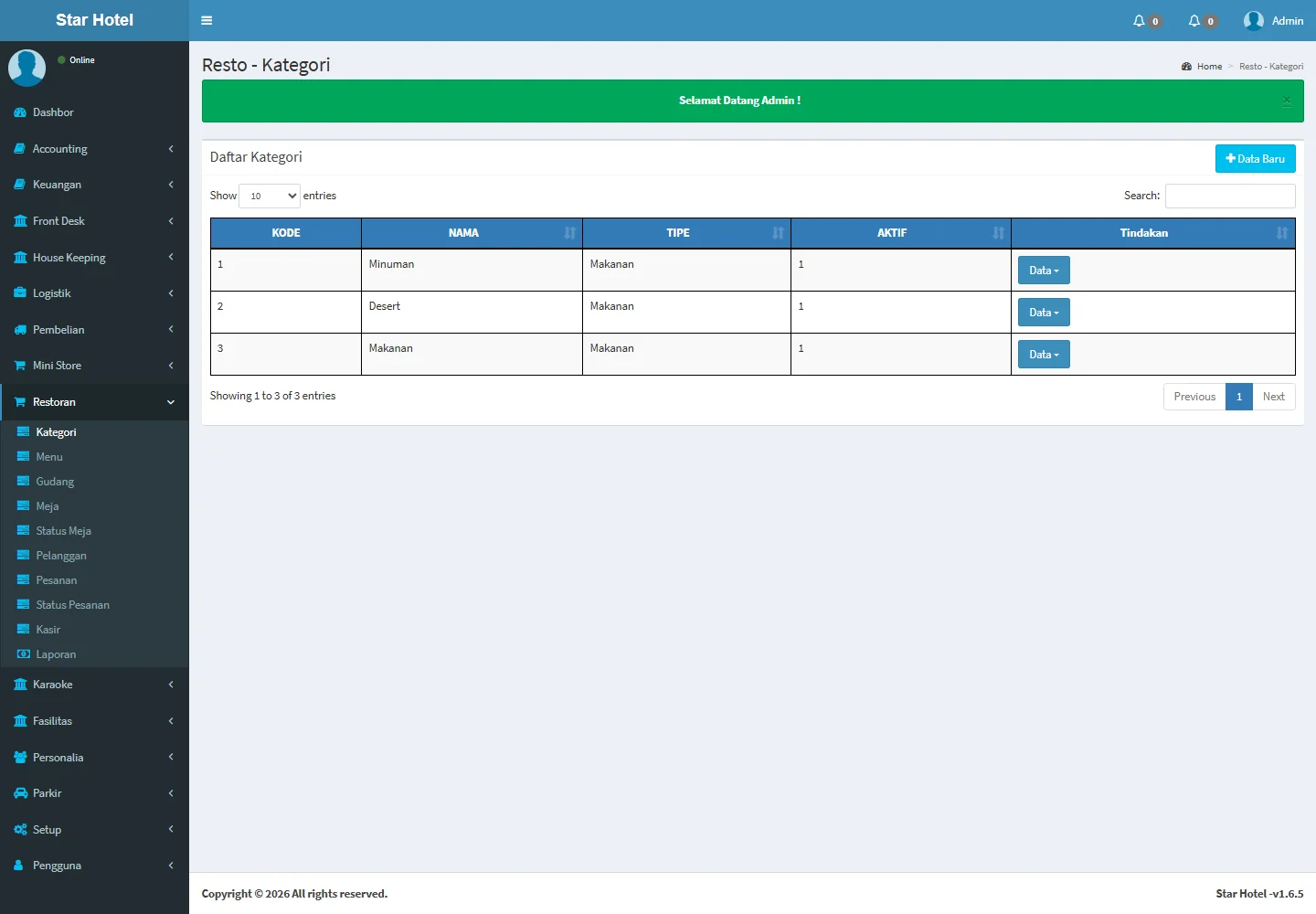Dismiss the Selamat Datang welcome alert
The height and width of the screenshot is (914, 1316).
point(1286,101)
